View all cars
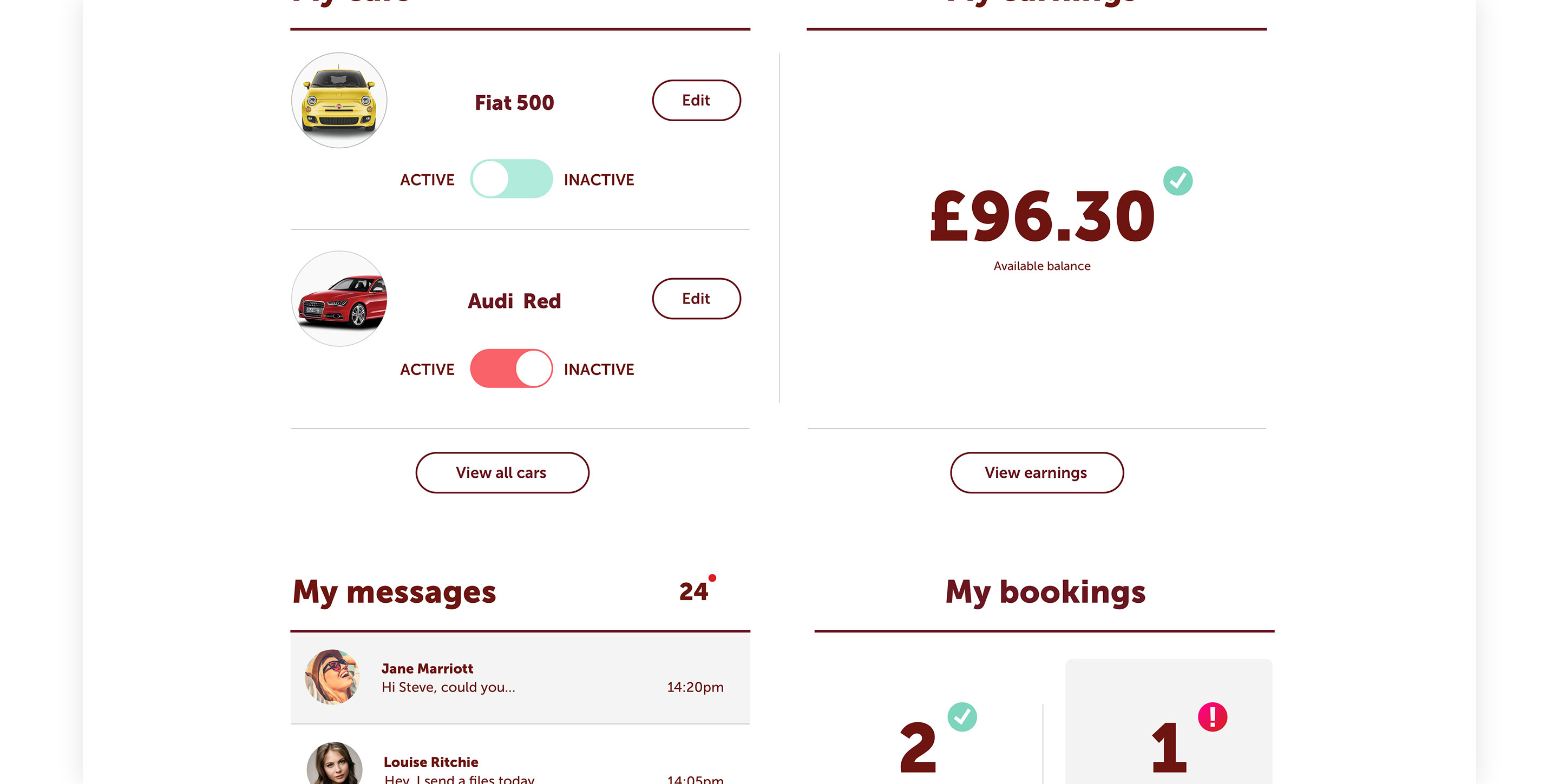Screen dimensions: 1559x784 coord(502,472)
